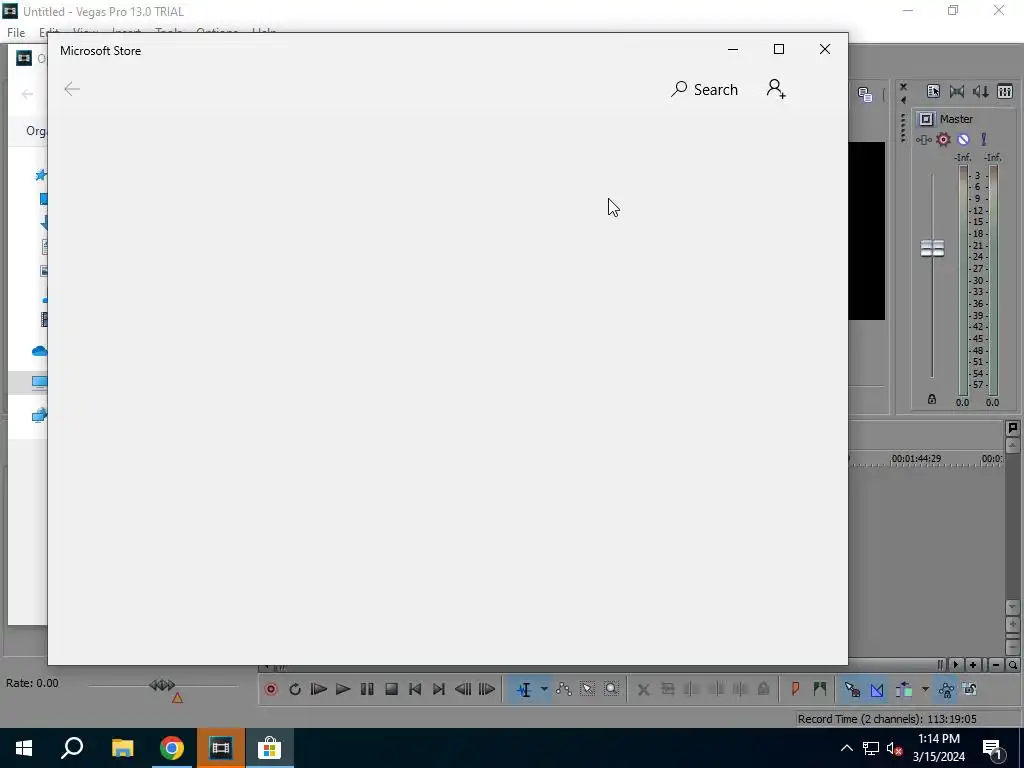Screen dimensions: 1024x768
Task: Select the Zoom Edit tool in Vegas
Action: pyautogui.click(x=611, y=689)
